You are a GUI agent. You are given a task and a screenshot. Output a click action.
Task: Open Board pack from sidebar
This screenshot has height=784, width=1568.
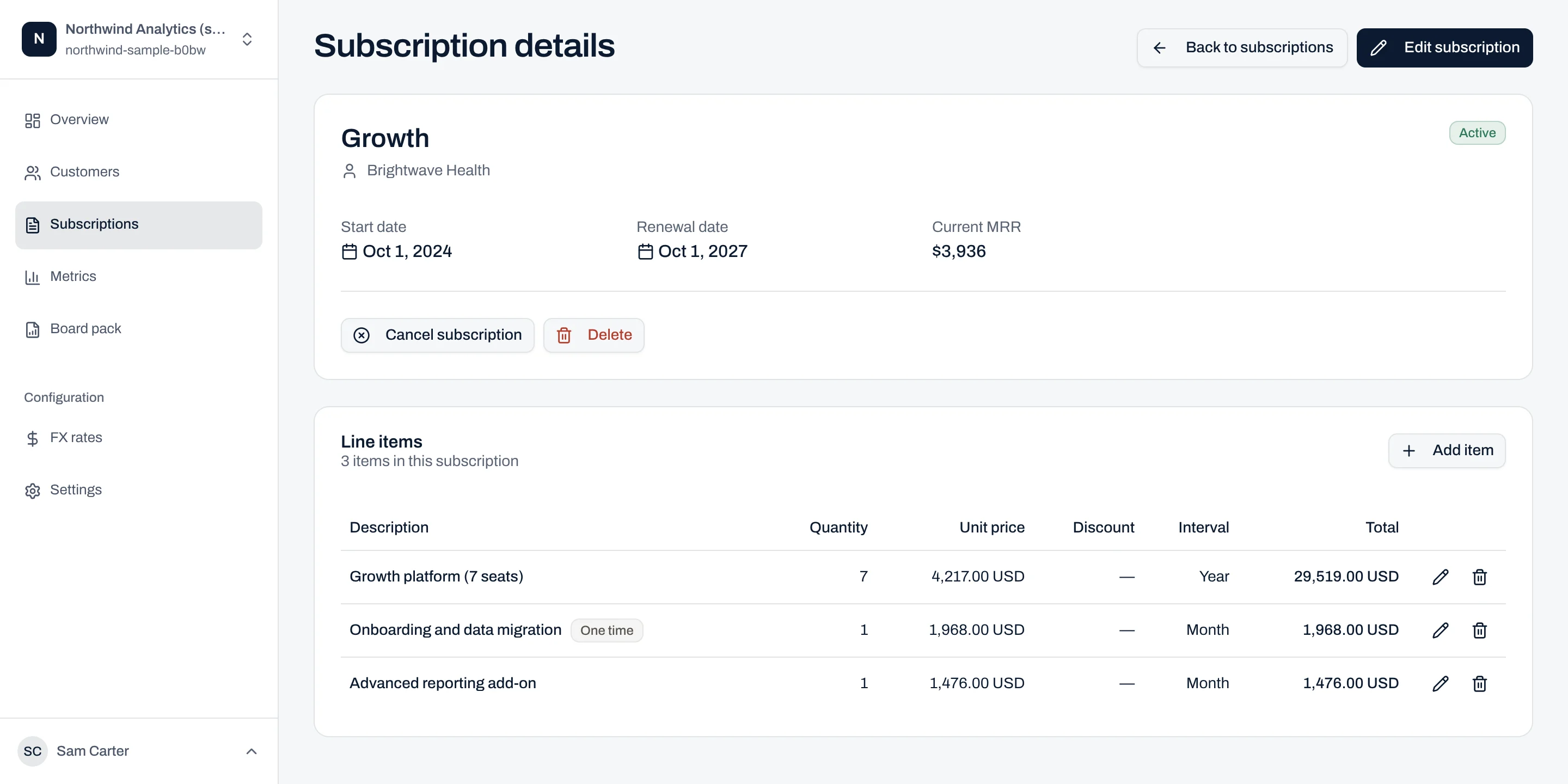(139, 329)
